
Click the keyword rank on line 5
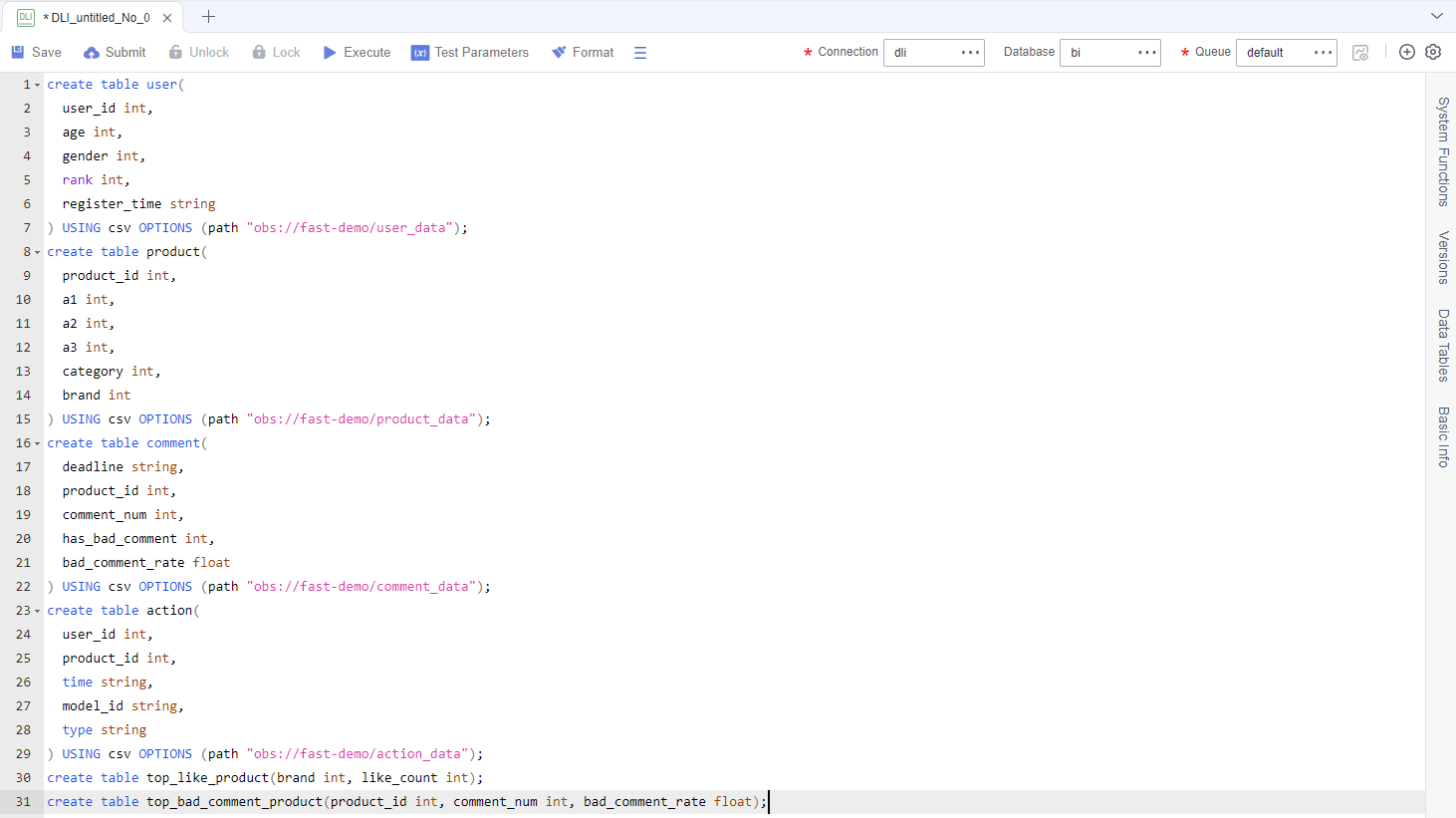tap(78, 180)
